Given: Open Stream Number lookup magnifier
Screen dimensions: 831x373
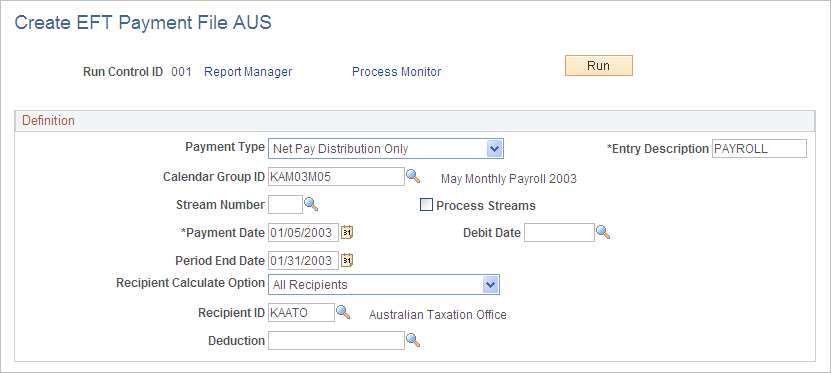Looking at the screenshot, I should coord(311,204).
